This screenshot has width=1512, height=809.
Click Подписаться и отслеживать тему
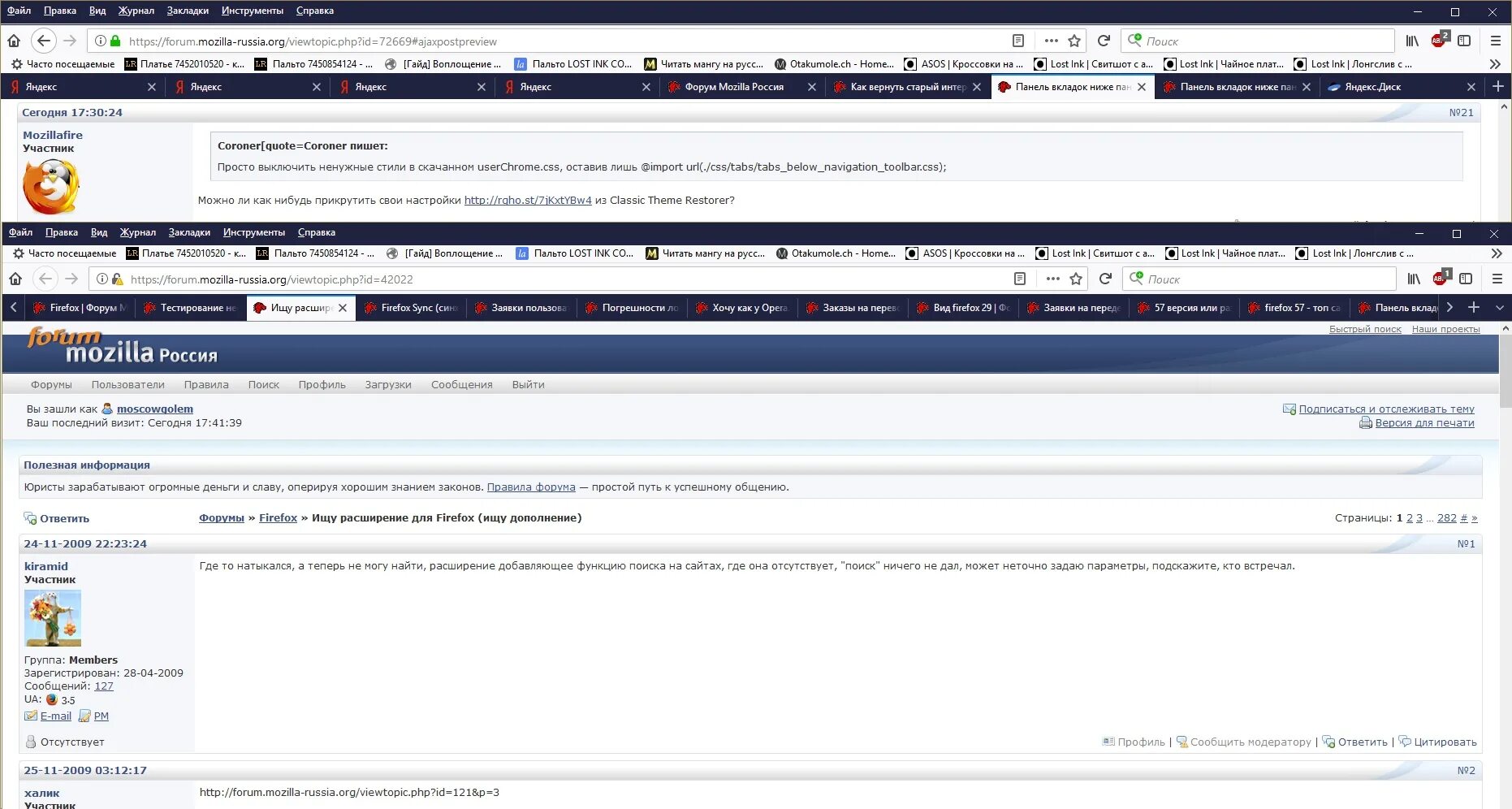[x=1386, y=409]
